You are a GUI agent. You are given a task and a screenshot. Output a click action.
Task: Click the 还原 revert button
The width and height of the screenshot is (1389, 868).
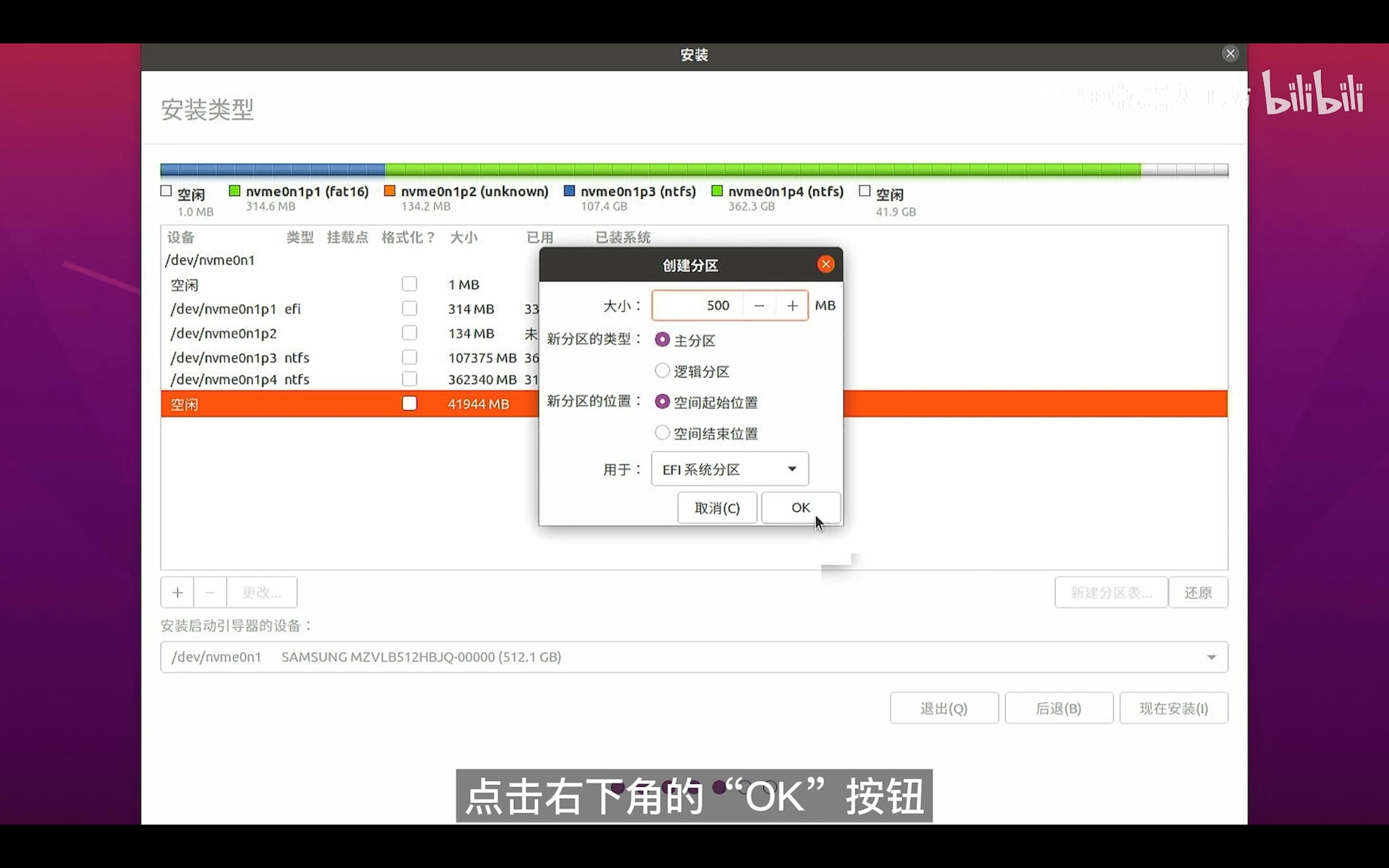tap(1198, 592)
